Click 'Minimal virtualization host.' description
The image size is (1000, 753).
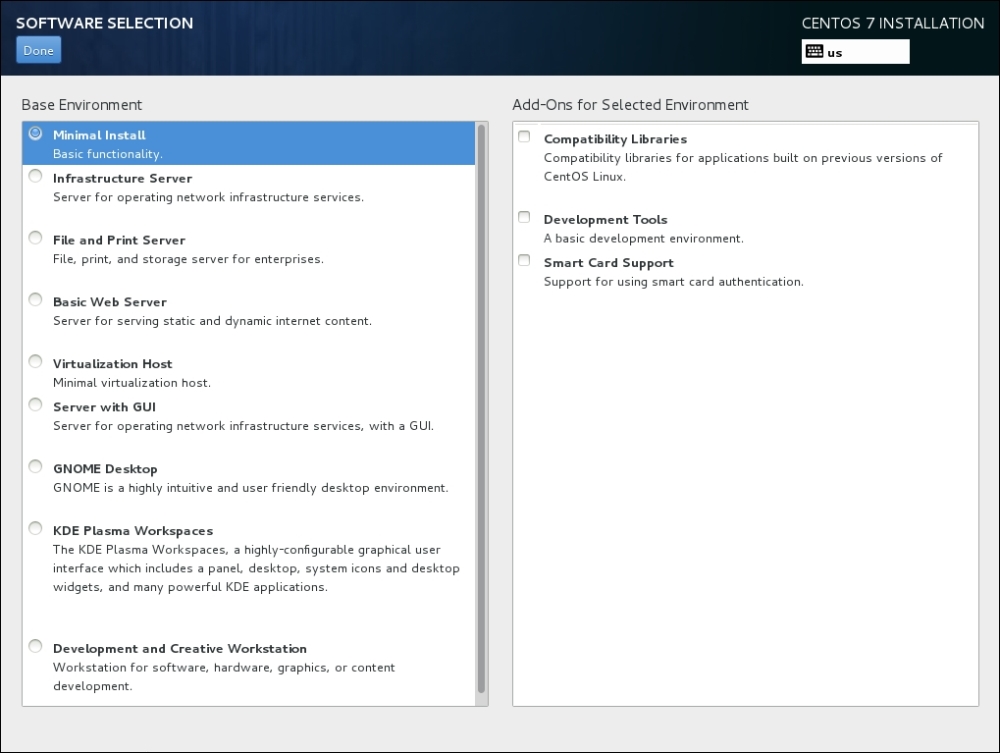tap(132, 383)
